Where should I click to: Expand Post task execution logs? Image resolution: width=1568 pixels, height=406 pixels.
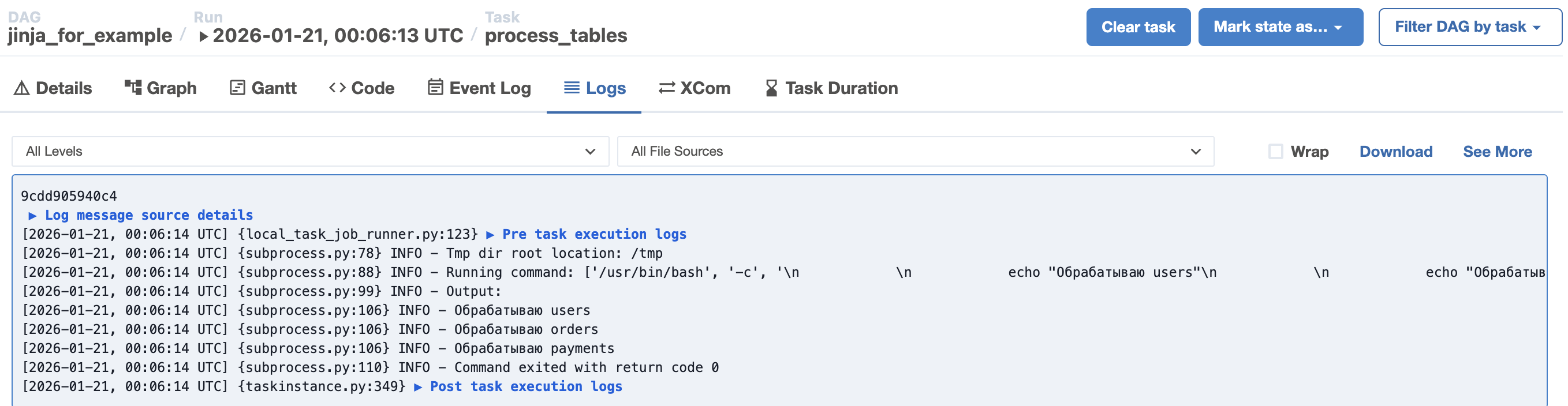(x=525, y=386)
